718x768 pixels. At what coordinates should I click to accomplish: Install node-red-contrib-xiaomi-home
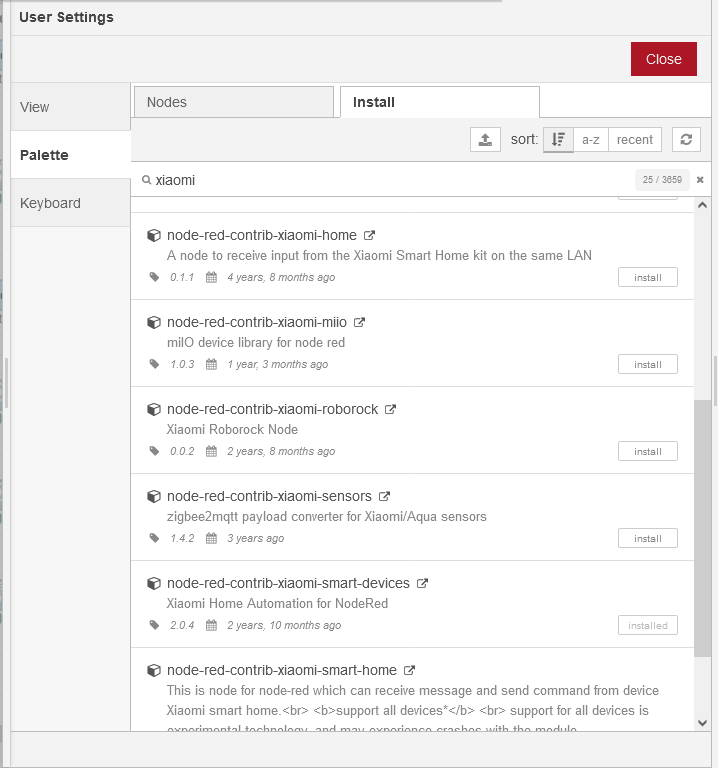pyautogui.click(x=647, y=277)
